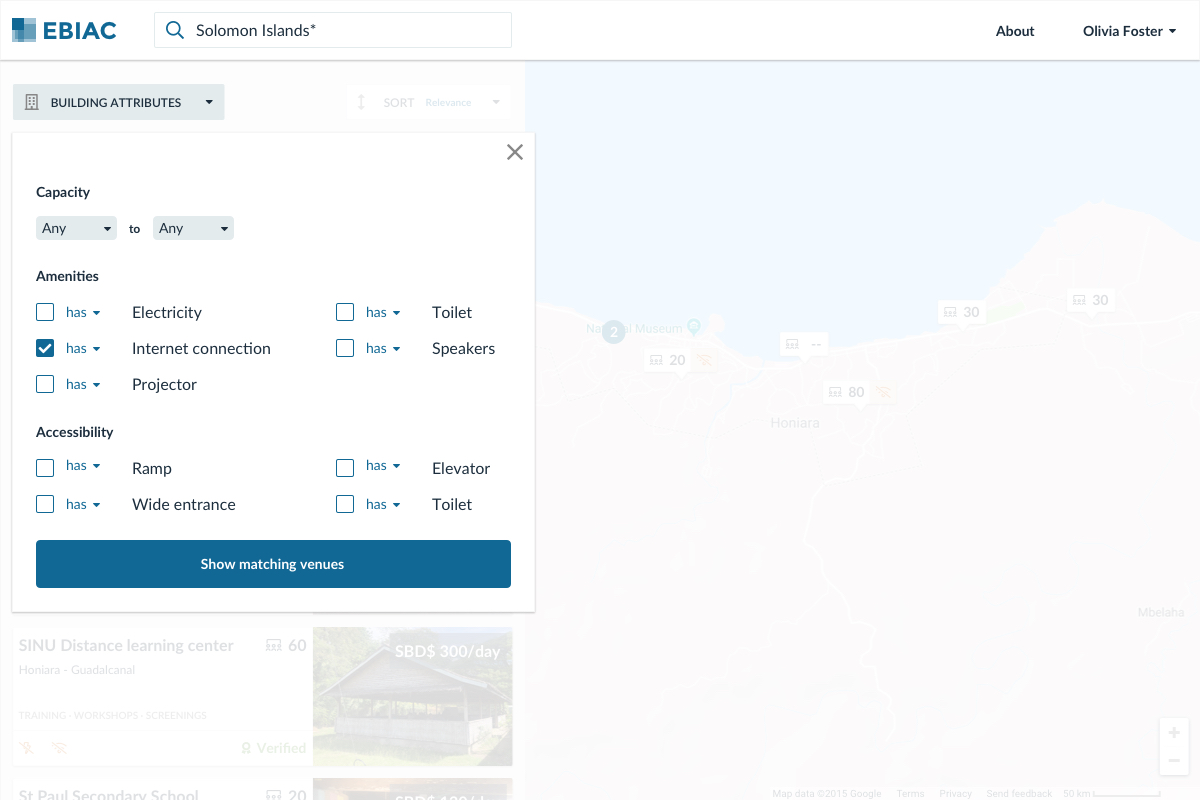Open the 'has' dropdown for Projector
The width and height of the screenshot is (1200, 800).
(x=83, y=384)
